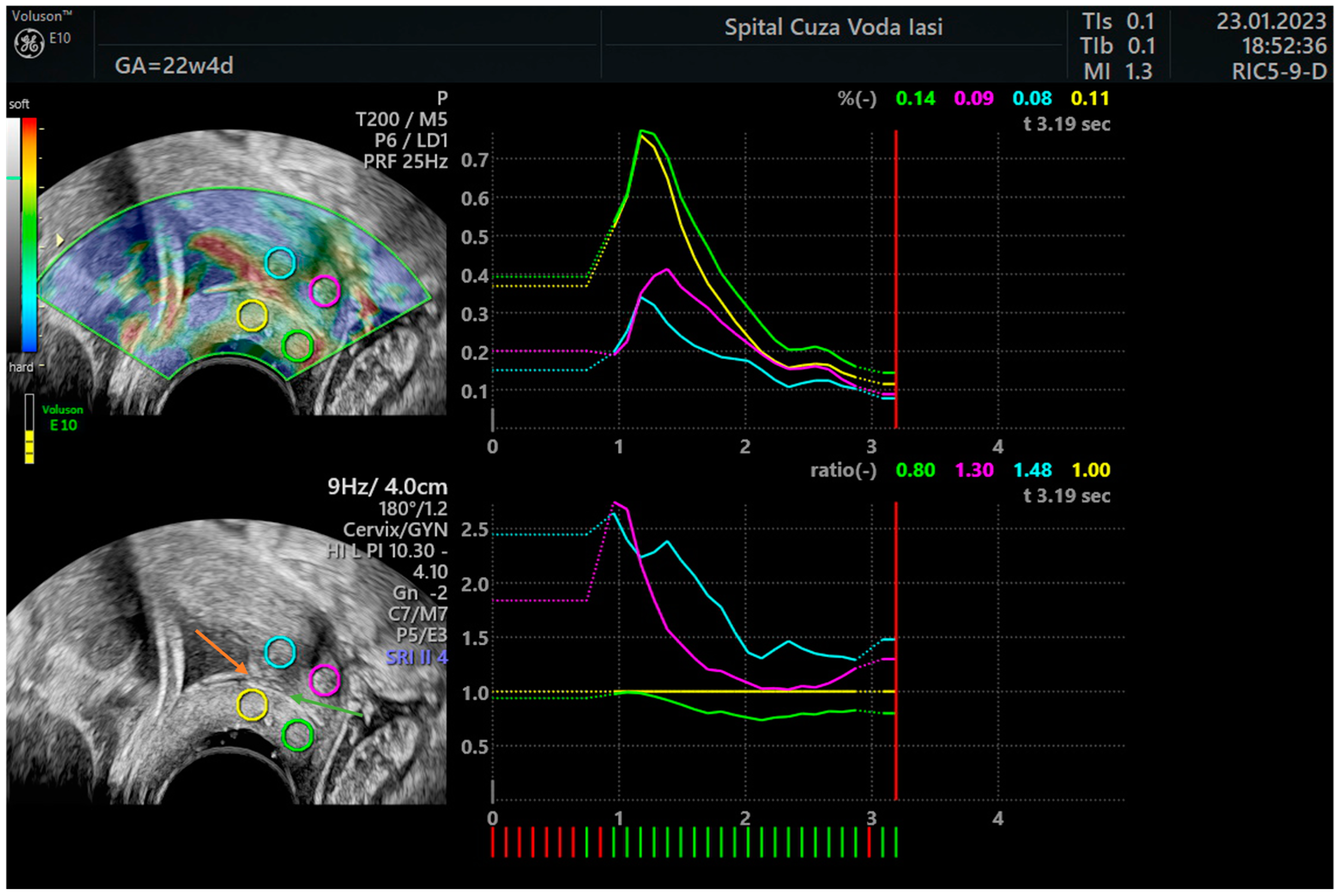This screenshot has height=896, width=1338.
Task: Click cyan ROI circle on B-mode image
Action: pos(280,652)
